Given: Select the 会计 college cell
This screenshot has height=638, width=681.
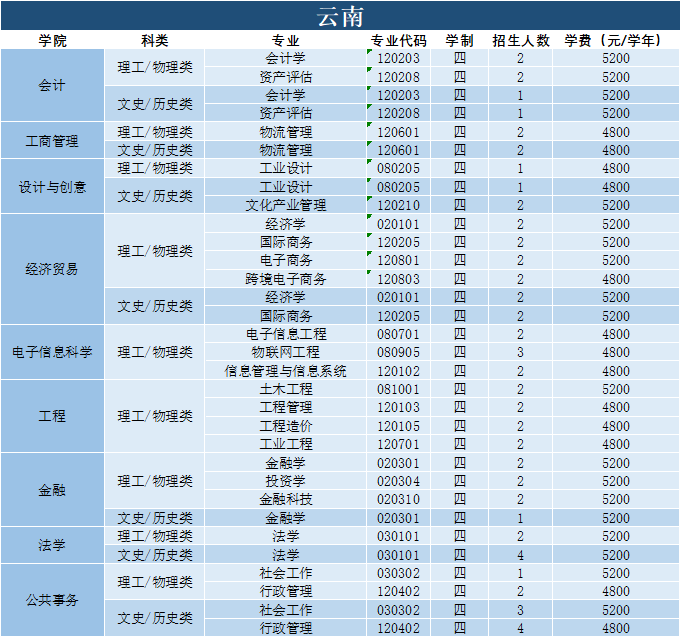Looking at the screenshot, I should (x=52, y=86).
